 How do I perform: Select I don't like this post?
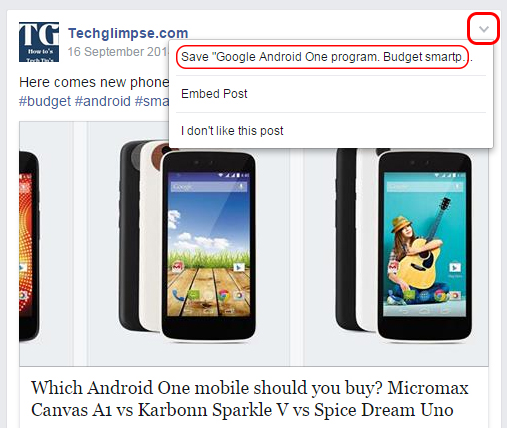(x=232, y=131)
